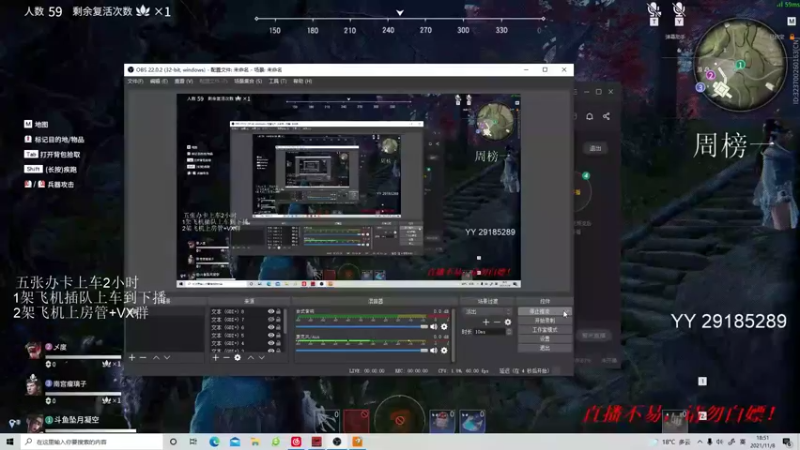Viewport: 800px width, 450px height.
Task: Open source properties with the gear icon
Action: (x=238, y=358)
